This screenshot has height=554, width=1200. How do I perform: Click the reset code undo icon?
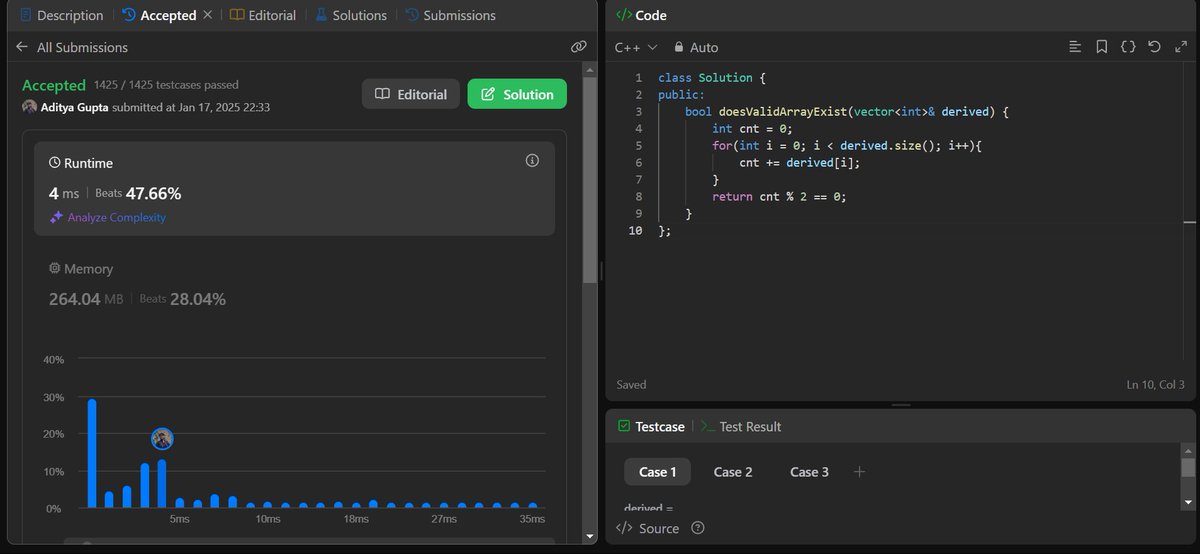click(1154, 47)
